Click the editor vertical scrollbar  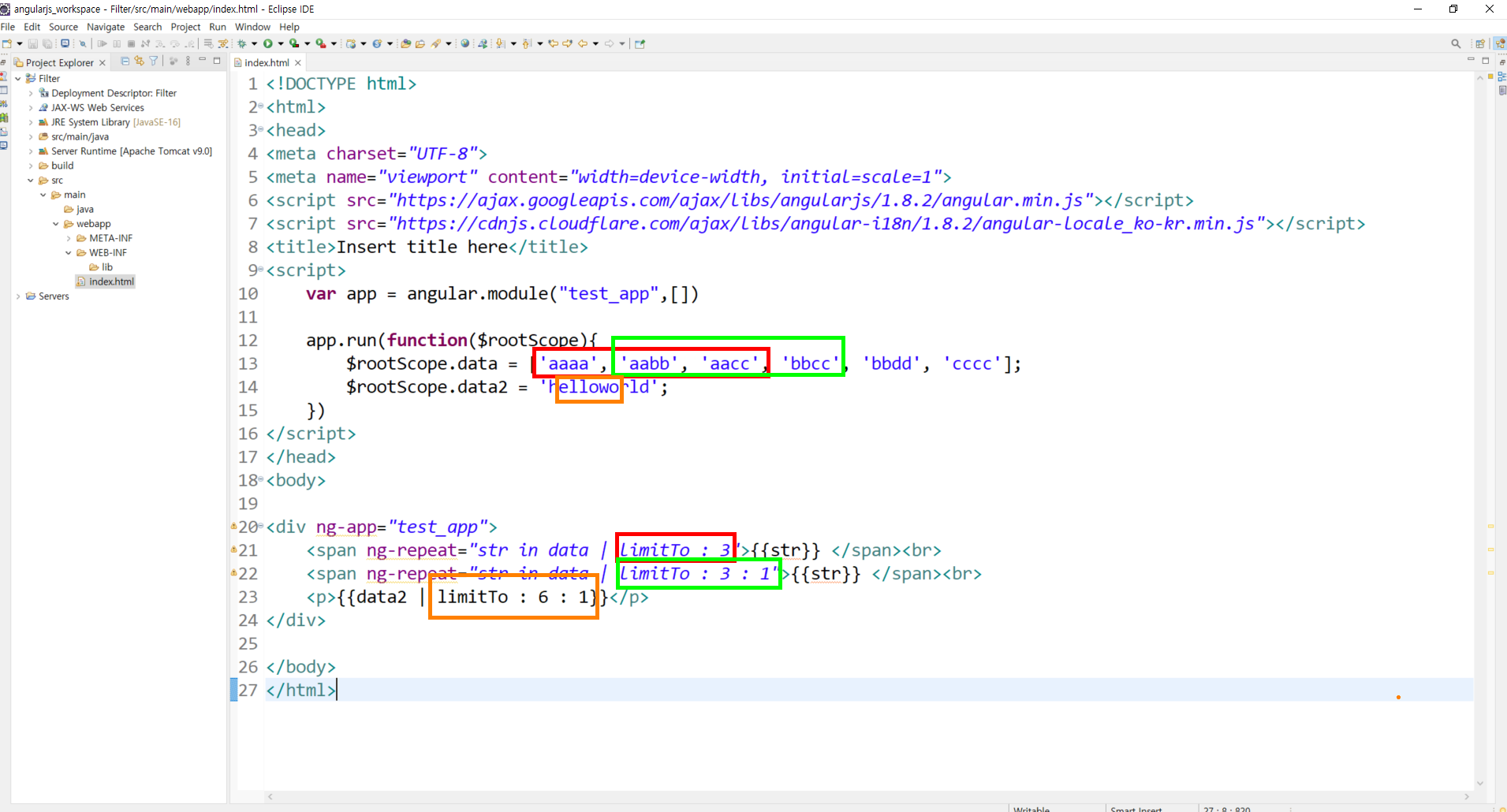point(1480,430)
